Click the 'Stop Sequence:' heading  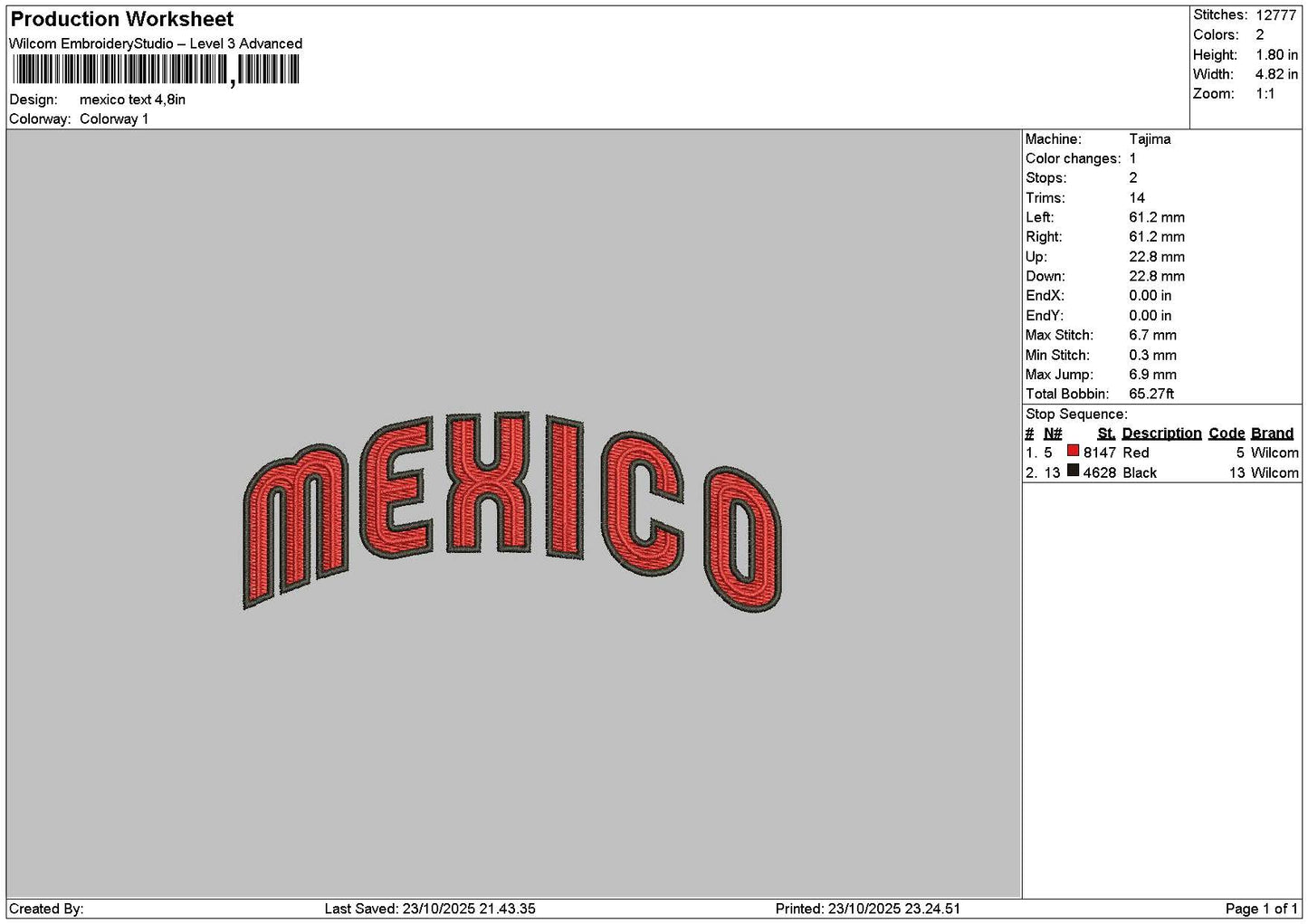click(x=1076, y=414)
